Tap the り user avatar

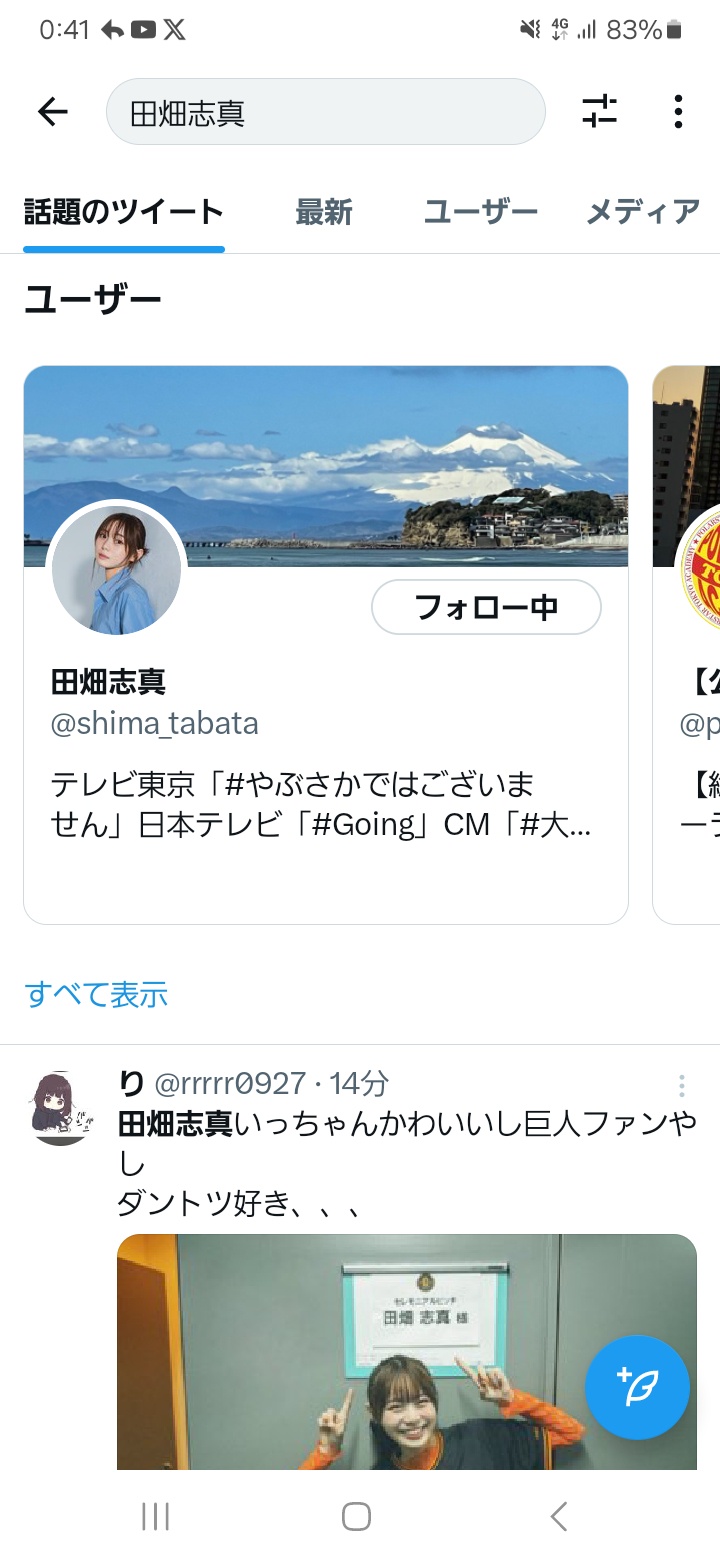tap(60, 1107)
